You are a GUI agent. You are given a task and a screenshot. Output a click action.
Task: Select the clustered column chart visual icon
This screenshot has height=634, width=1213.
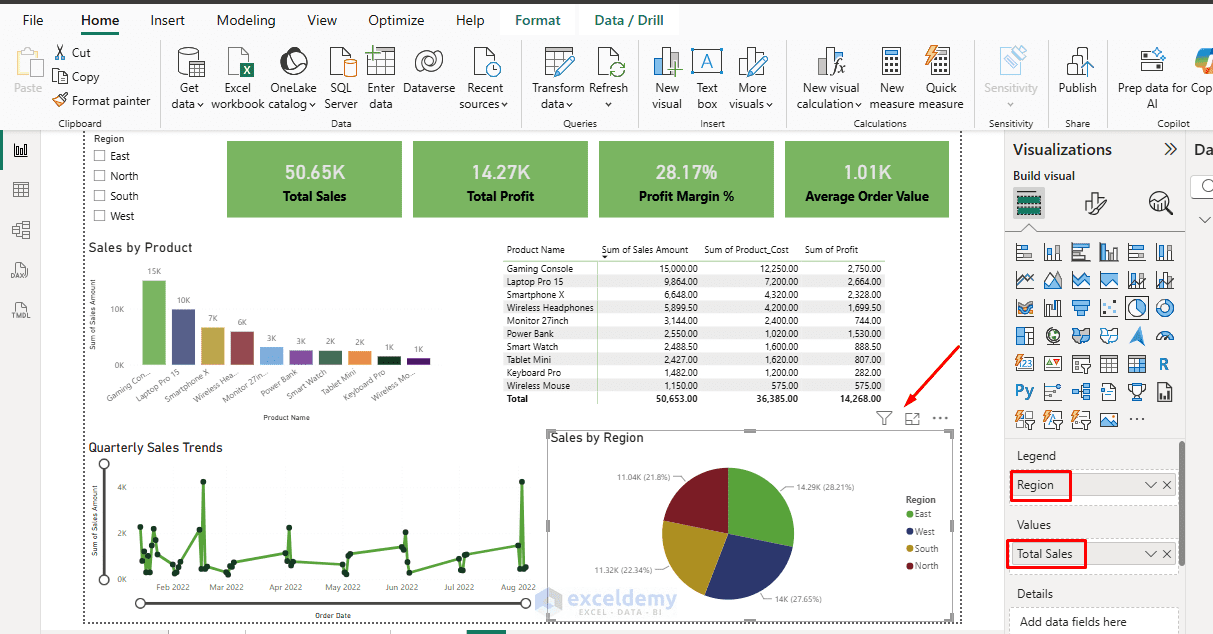click(1109, 252)
